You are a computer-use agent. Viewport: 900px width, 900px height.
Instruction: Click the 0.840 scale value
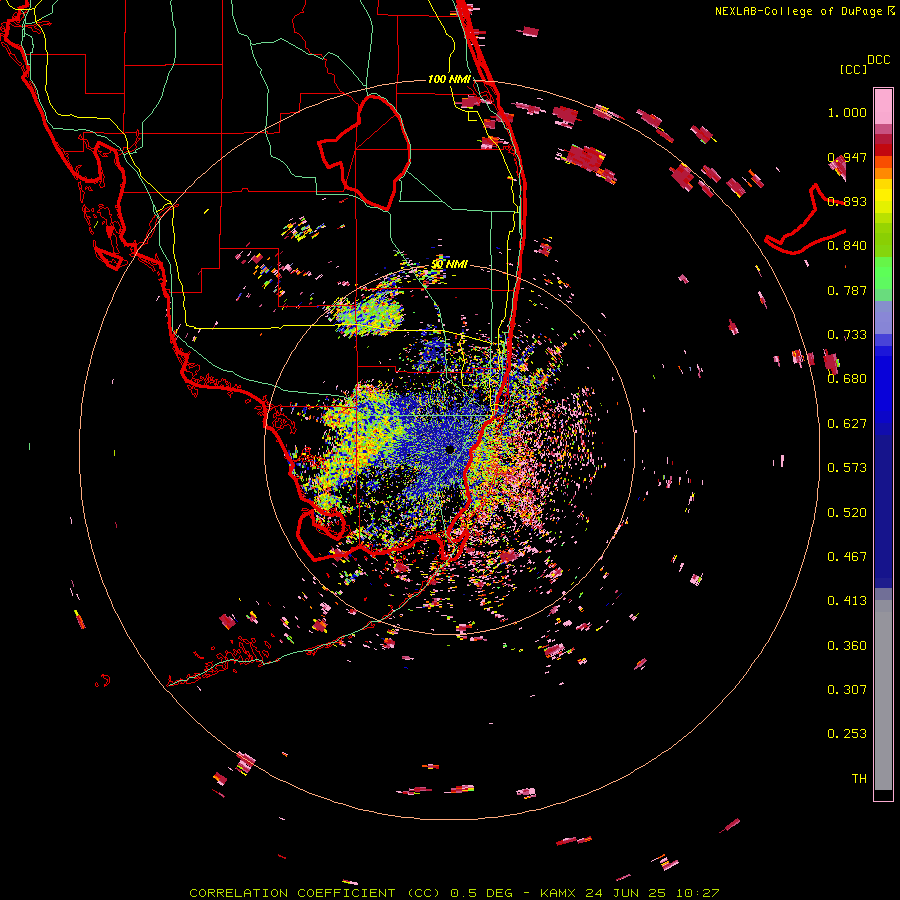(x=847, y=246)
